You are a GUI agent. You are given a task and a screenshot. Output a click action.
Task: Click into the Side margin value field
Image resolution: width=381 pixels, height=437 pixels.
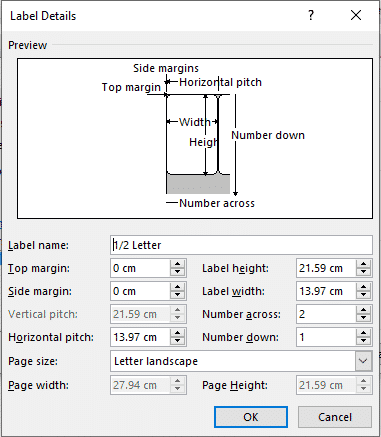tap(141, 291)
